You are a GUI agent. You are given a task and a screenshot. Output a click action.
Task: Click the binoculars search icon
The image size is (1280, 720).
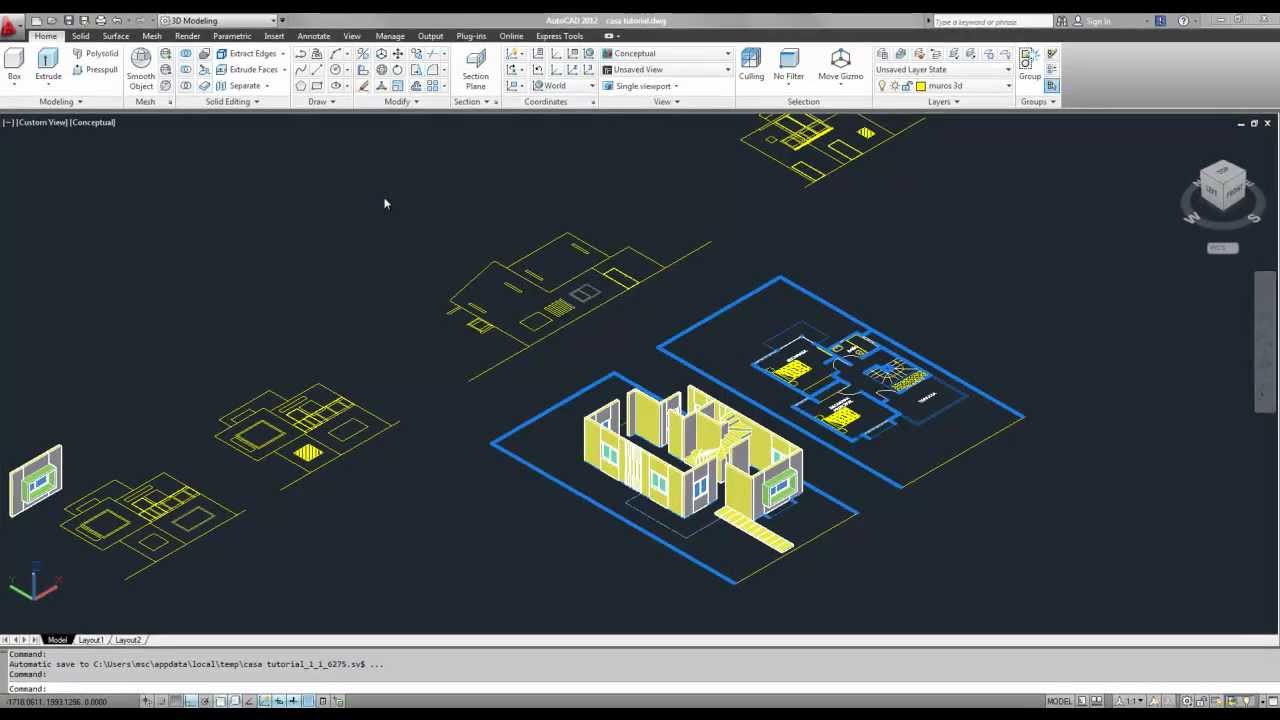[x=1062, y=21]
